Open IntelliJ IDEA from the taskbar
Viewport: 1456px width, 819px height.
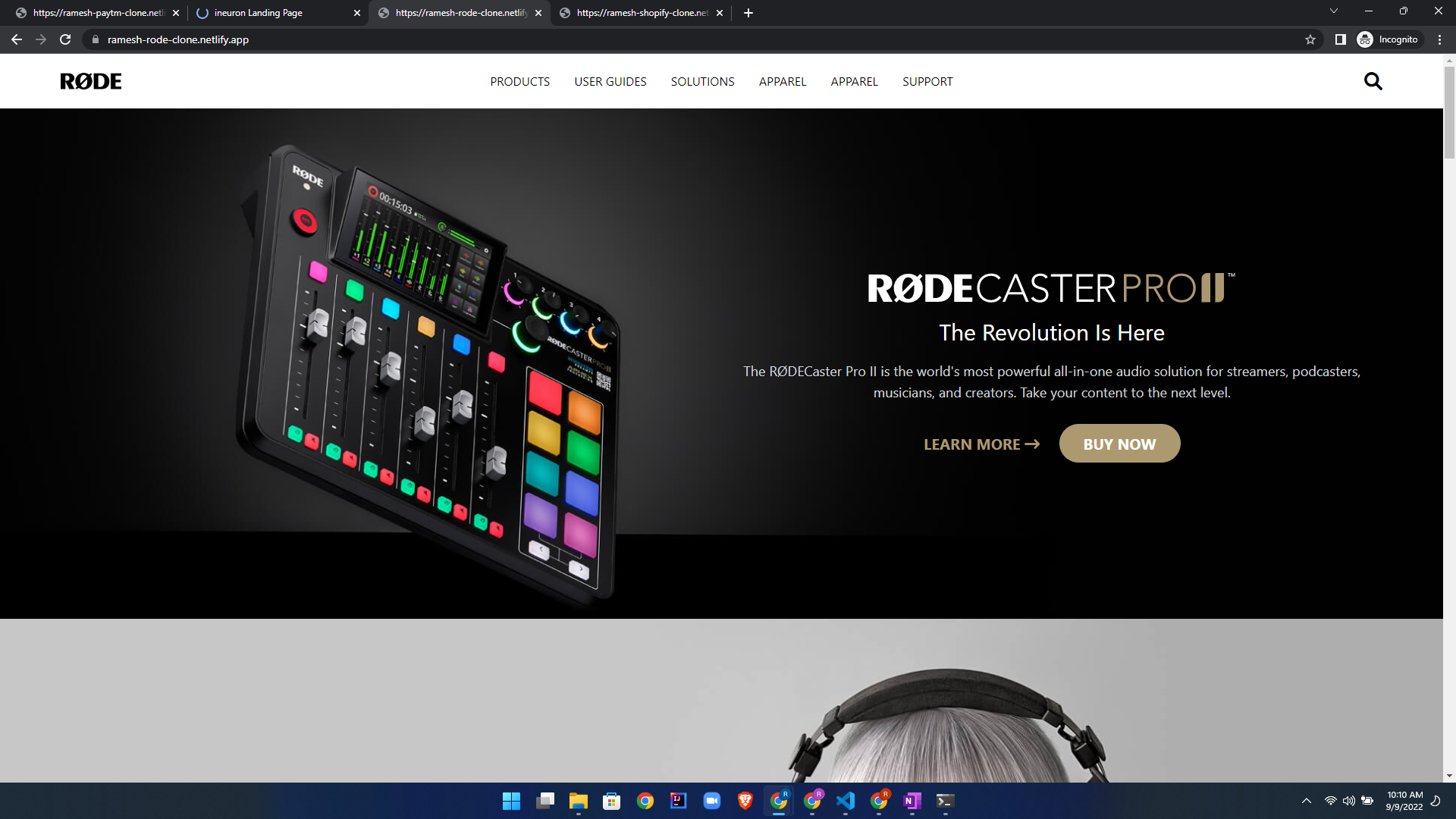[678, 801]
